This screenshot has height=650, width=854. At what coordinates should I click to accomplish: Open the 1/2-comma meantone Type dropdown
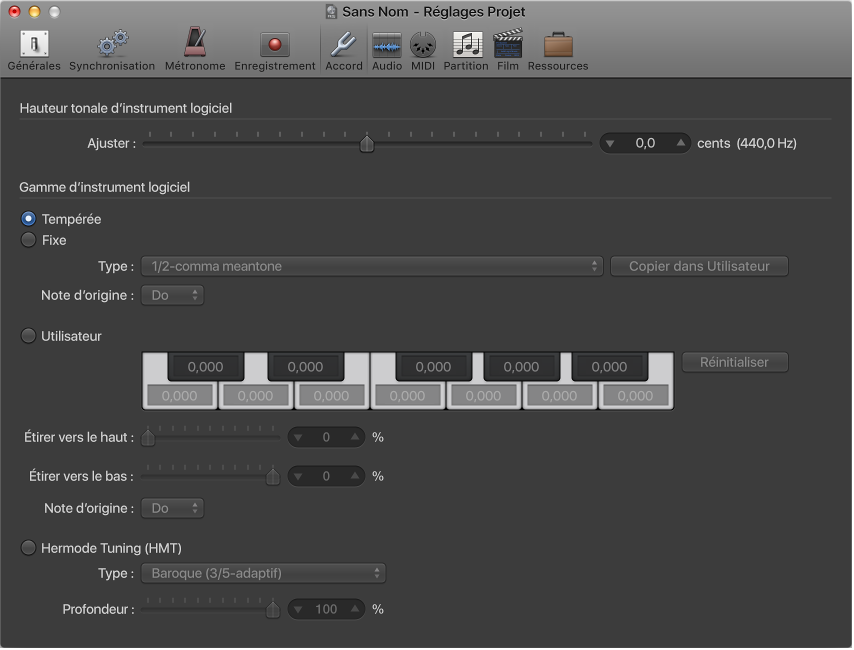pos(372,266)
